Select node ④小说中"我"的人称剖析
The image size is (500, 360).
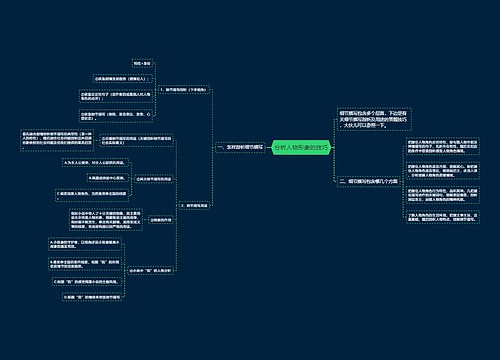coord(150,271)
